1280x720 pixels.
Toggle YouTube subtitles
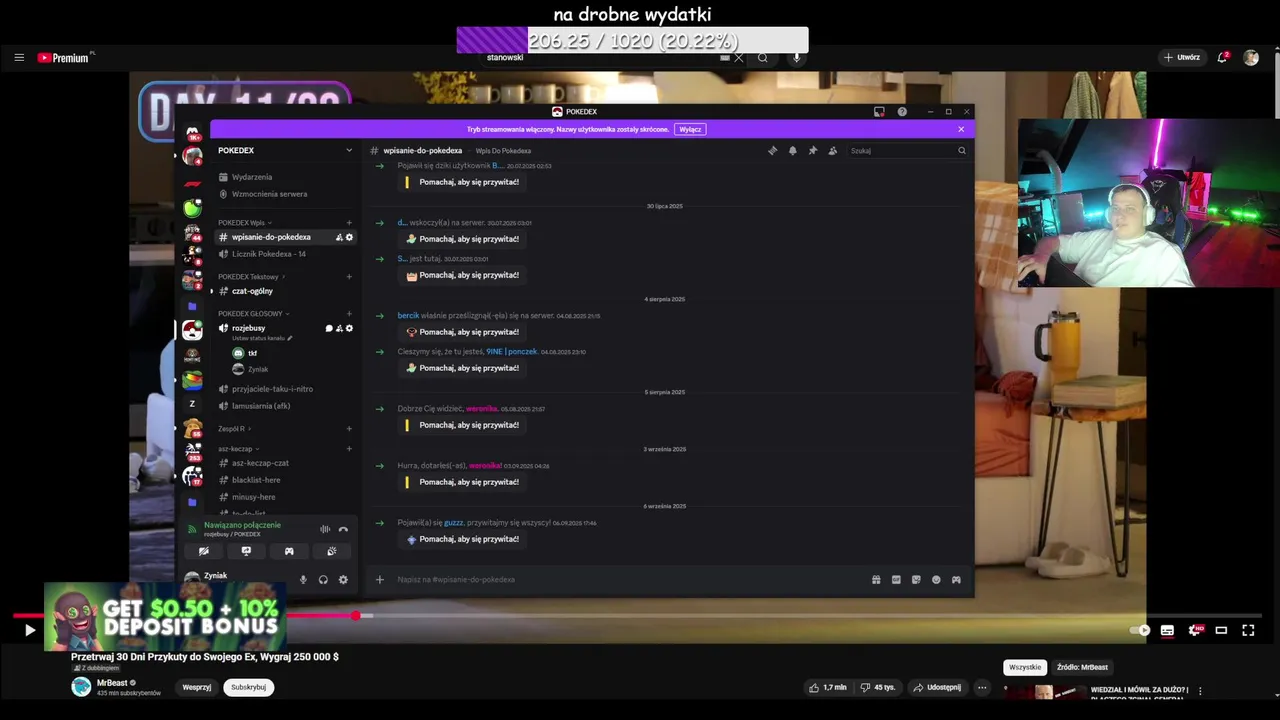point(1167,630)
